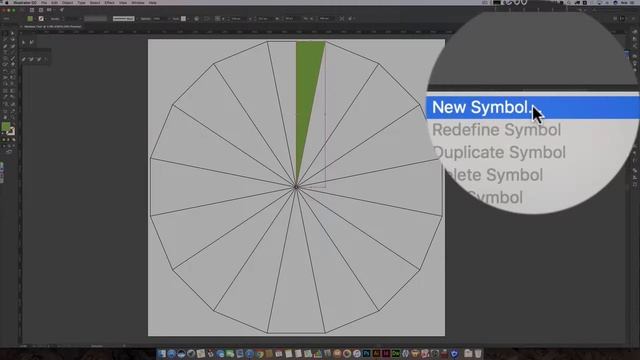
Task: Launch Photoshop from the Dock
Action: [x=367, y=353]
